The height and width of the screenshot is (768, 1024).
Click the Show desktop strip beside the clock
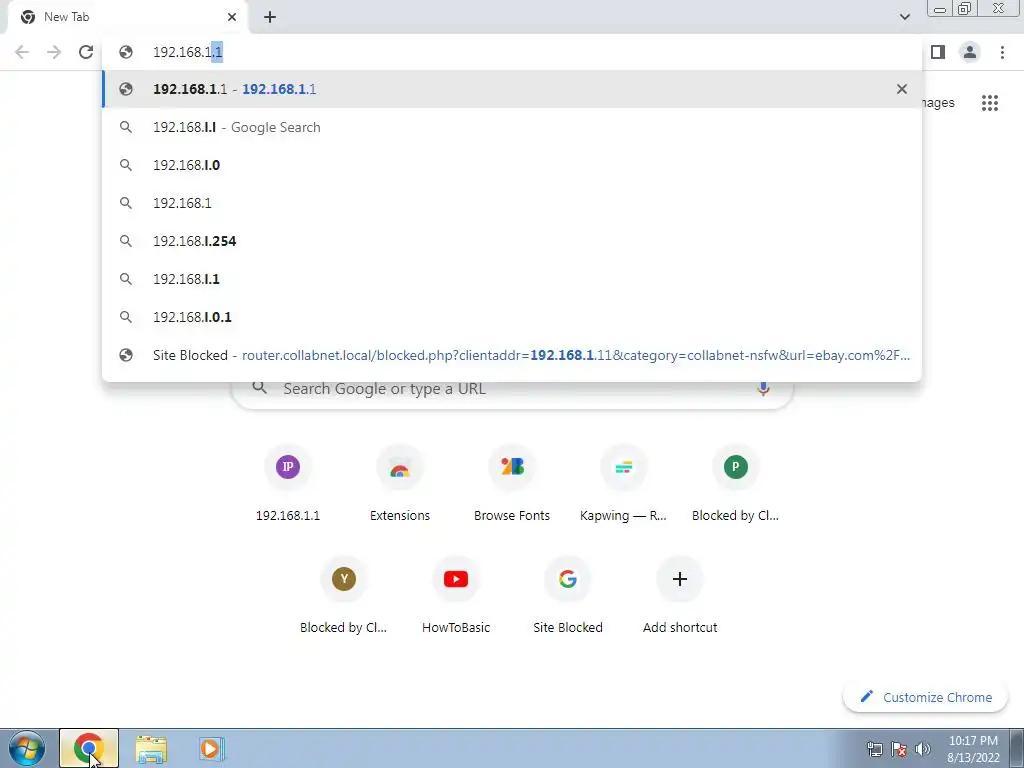point(1017,748)
